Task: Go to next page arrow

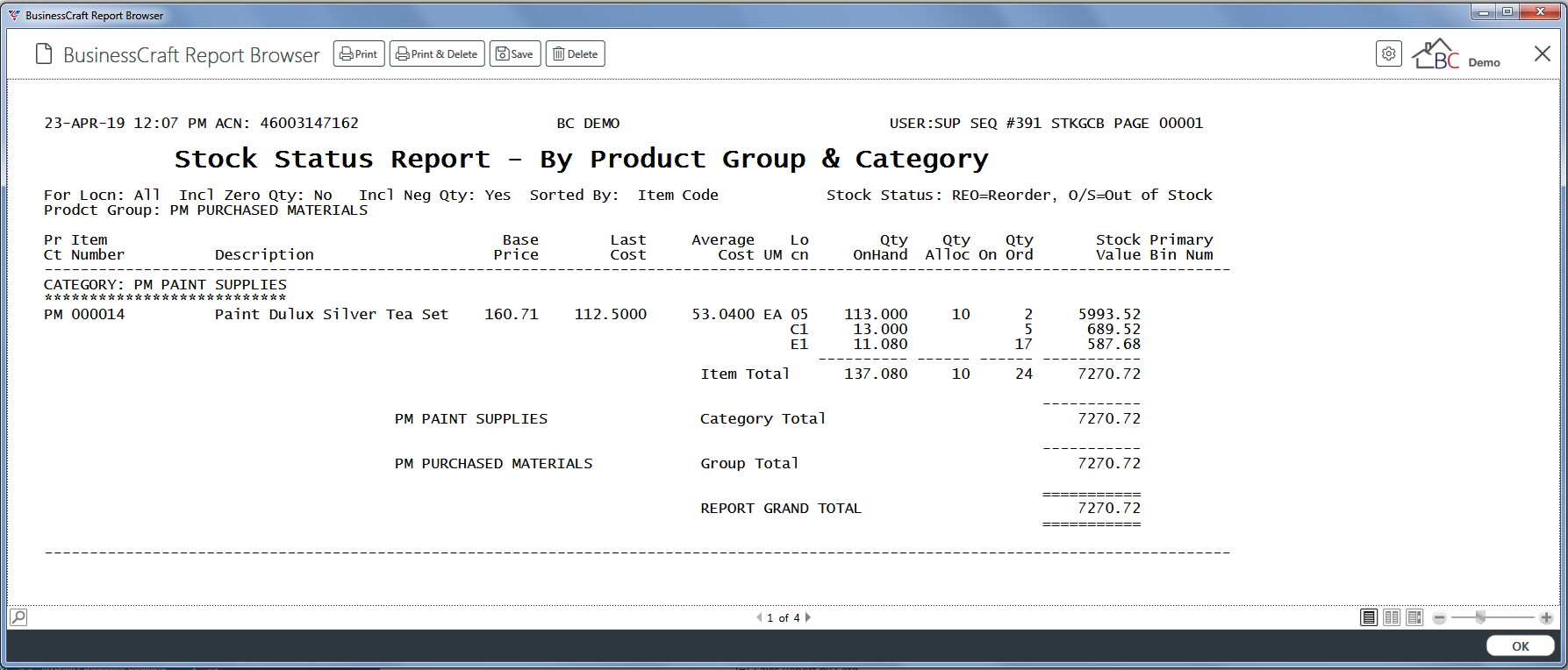Action: [808, 617]
